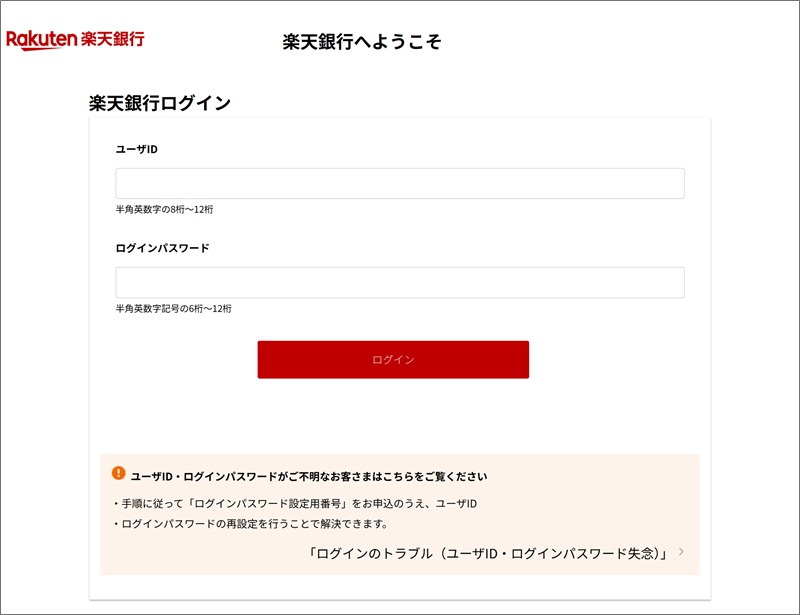The image size is (800, 615).
Task: Focus the ログインパスワード input field
Action: tap(399, 282)
